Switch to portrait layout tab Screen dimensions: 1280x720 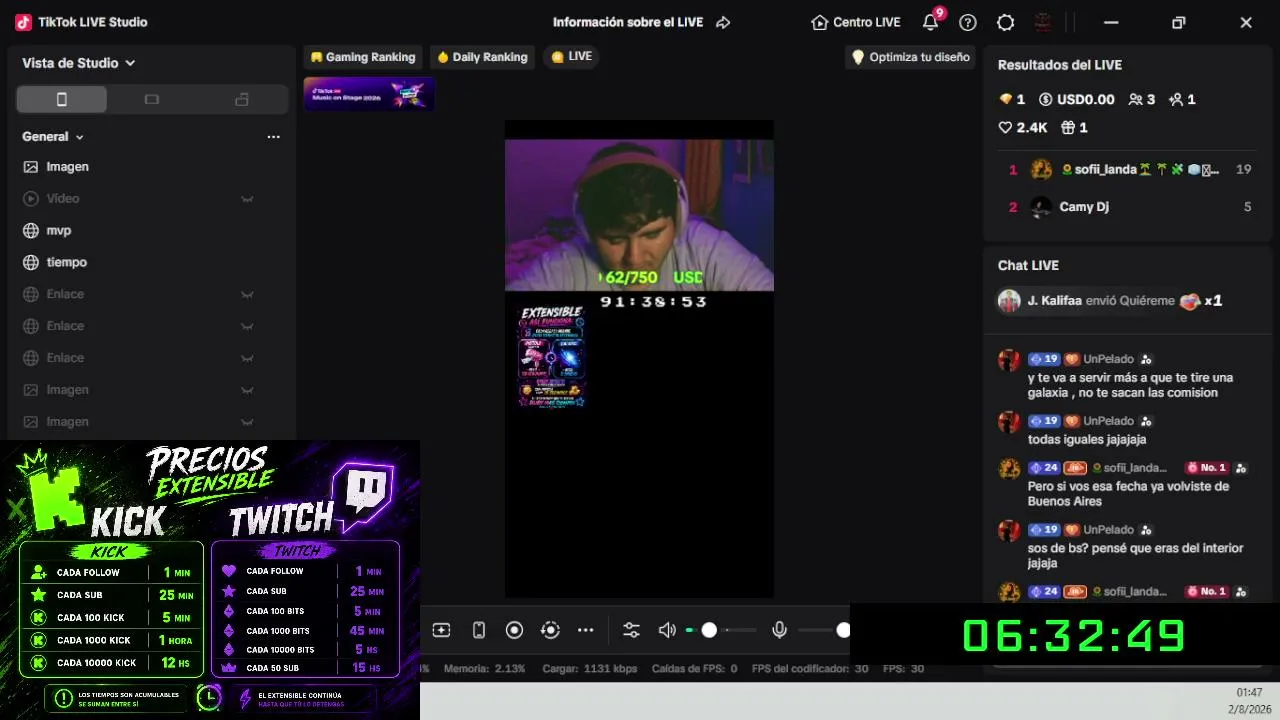pos(62,99)
